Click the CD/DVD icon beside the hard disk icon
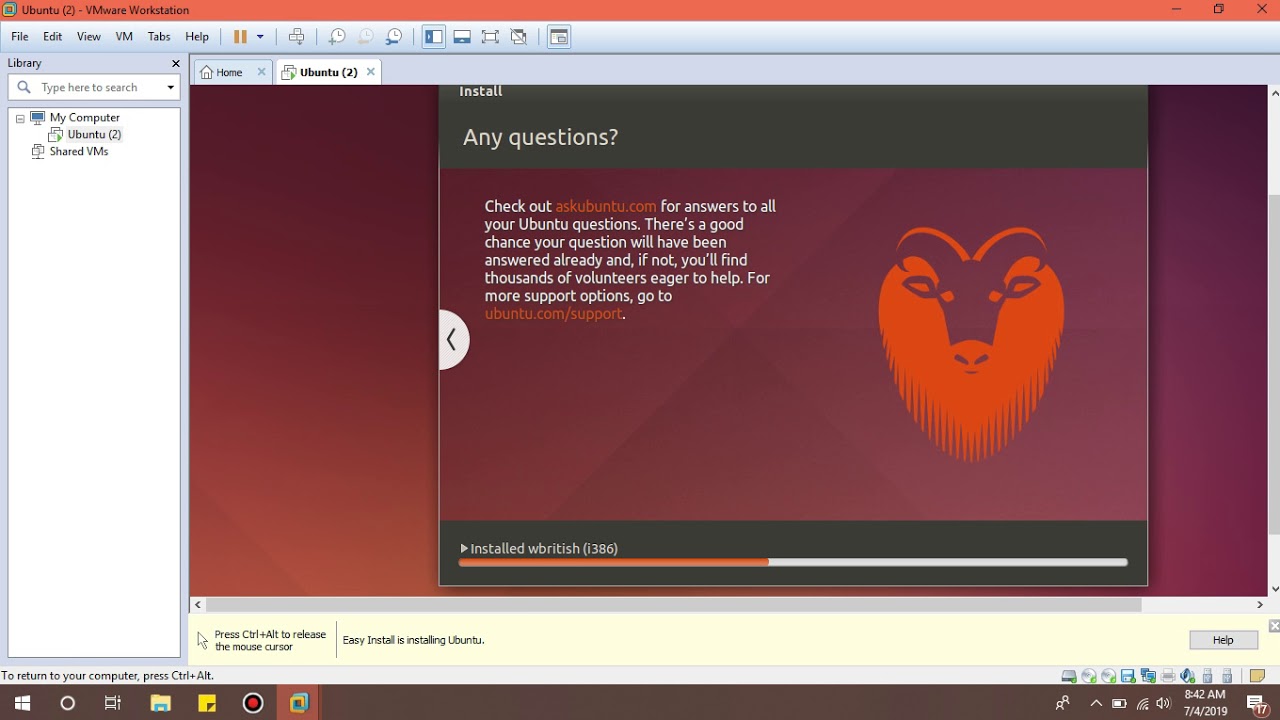Screen dimensions: 1280x720 point(1089,676)
